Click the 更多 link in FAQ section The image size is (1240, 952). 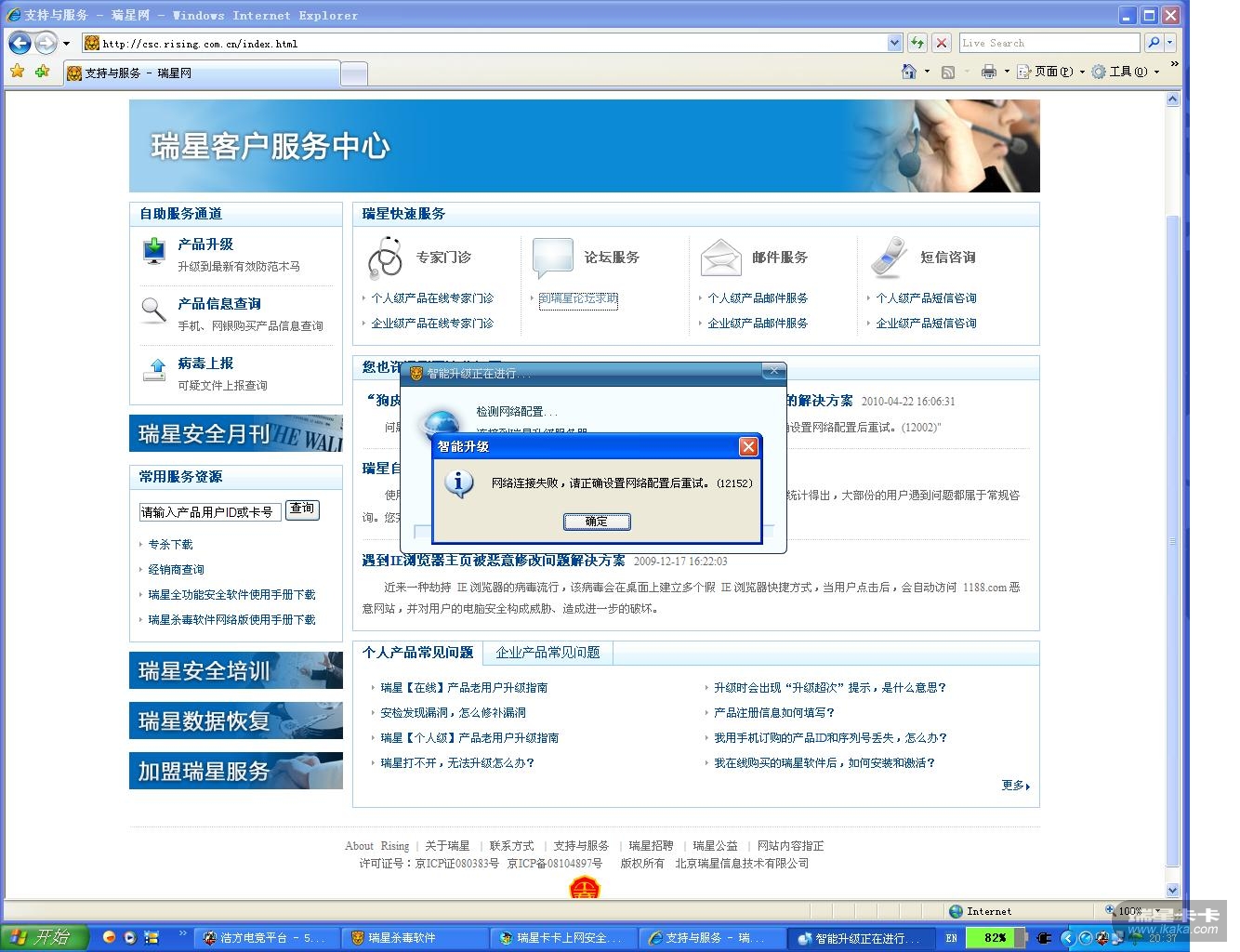(x=1015, y=786)
